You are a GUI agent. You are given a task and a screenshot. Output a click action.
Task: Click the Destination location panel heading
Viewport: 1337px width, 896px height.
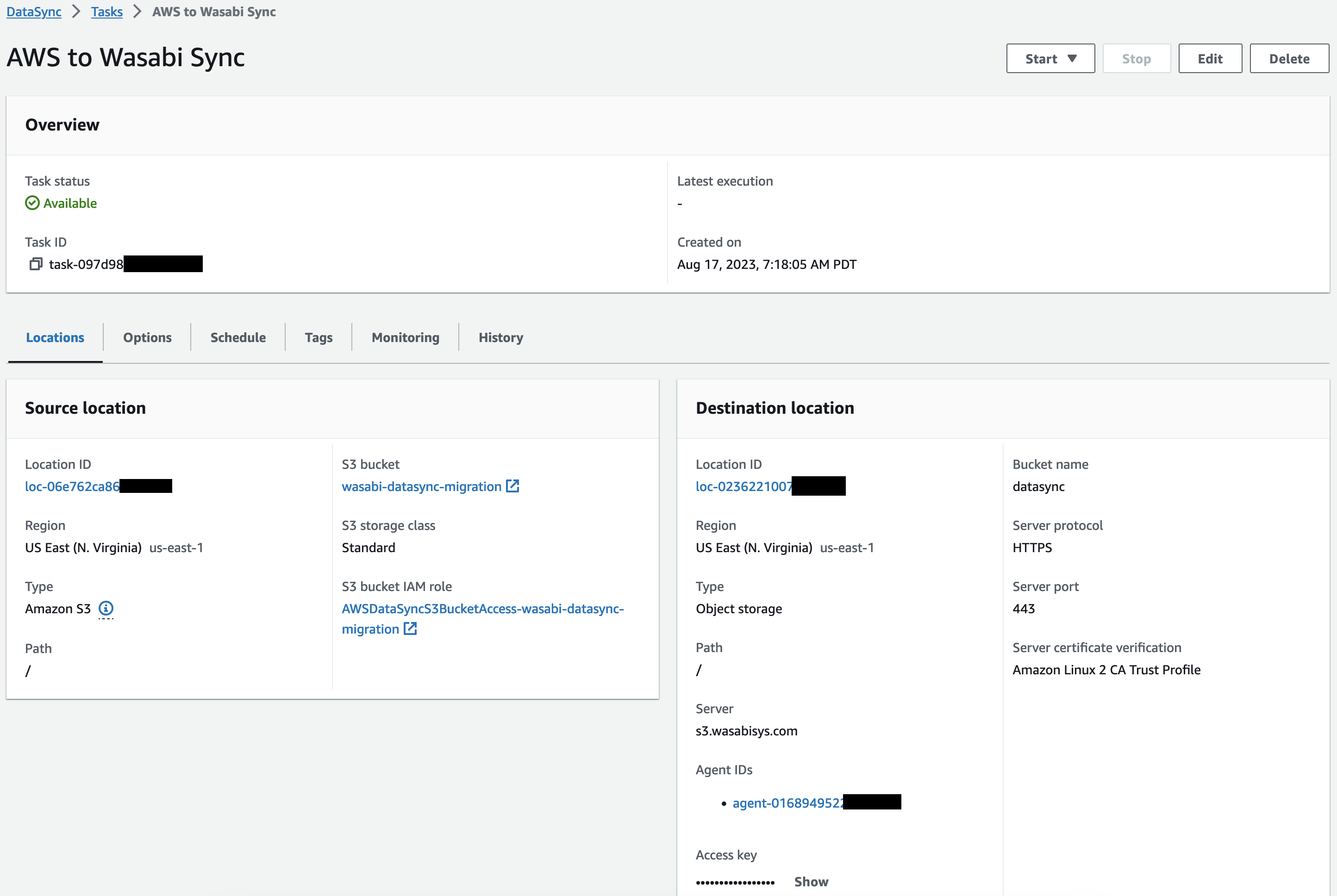pos(775,408)
